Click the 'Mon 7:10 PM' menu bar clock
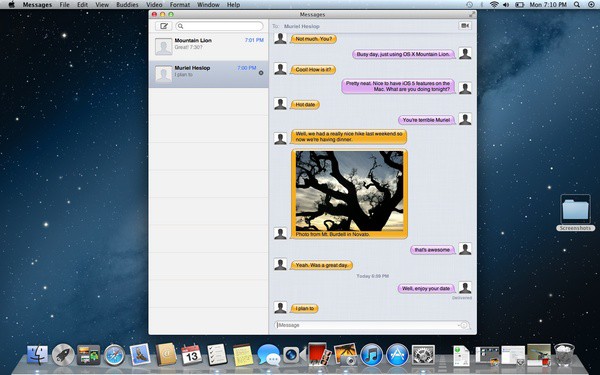This screenshot has width=600, height=375. 548,5
